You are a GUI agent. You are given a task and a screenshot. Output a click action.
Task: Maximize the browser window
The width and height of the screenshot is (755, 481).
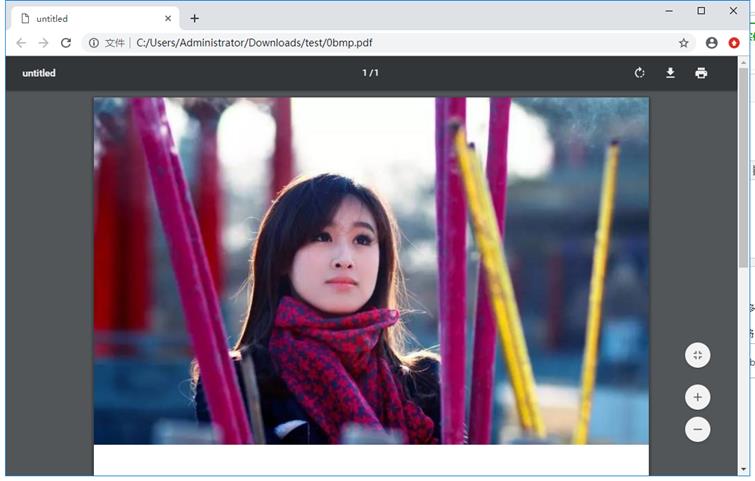701,11
